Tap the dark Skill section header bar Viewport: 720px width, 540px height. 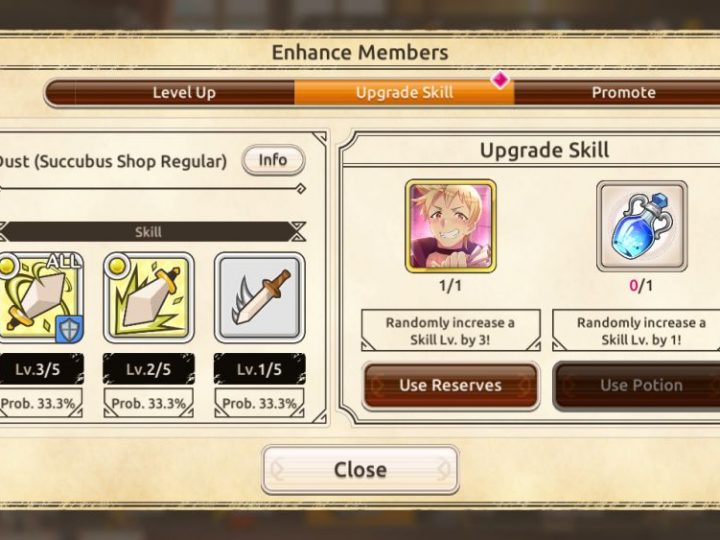(x=149, y=231)
